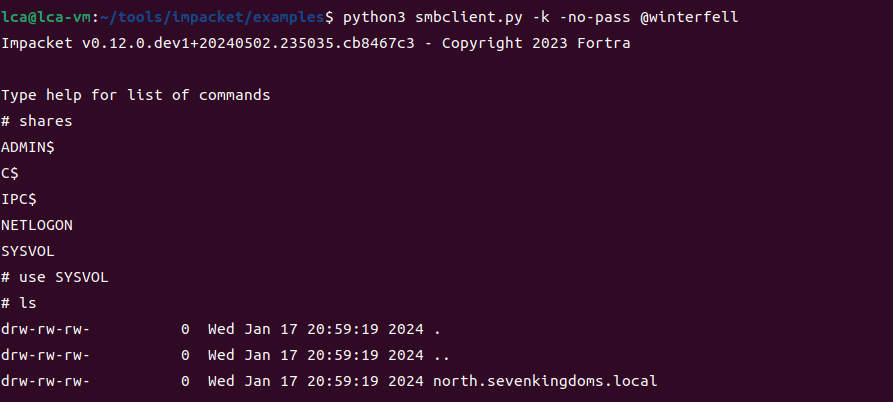Click the C$ share entry
The width and height of the screenshot is (893, 402).
(x=10, y=173)
